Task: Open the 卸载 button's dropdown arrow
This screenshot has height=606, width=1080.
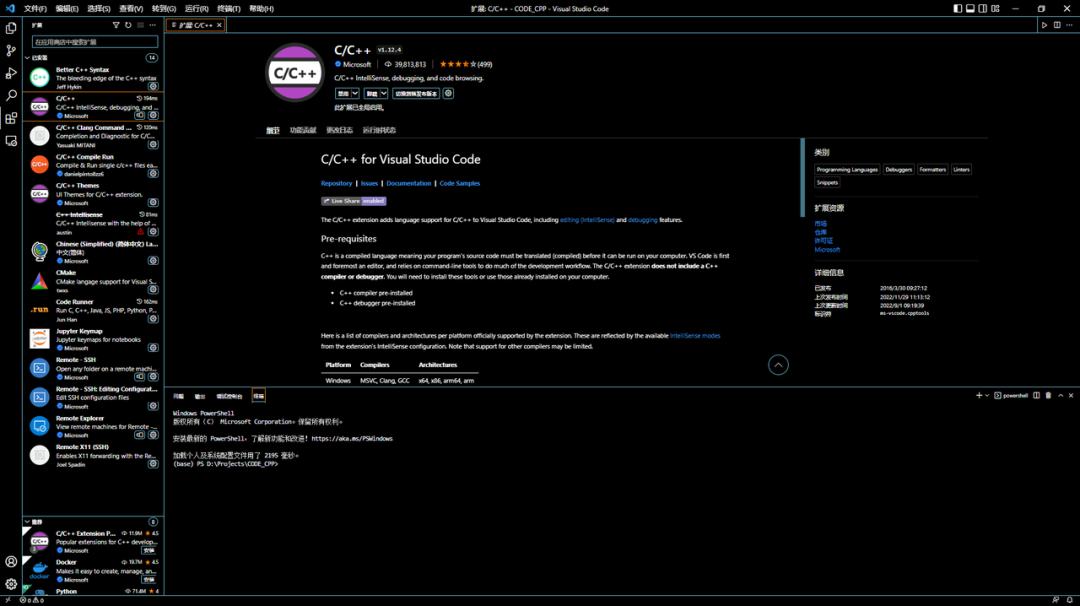Action: [384, 93]
